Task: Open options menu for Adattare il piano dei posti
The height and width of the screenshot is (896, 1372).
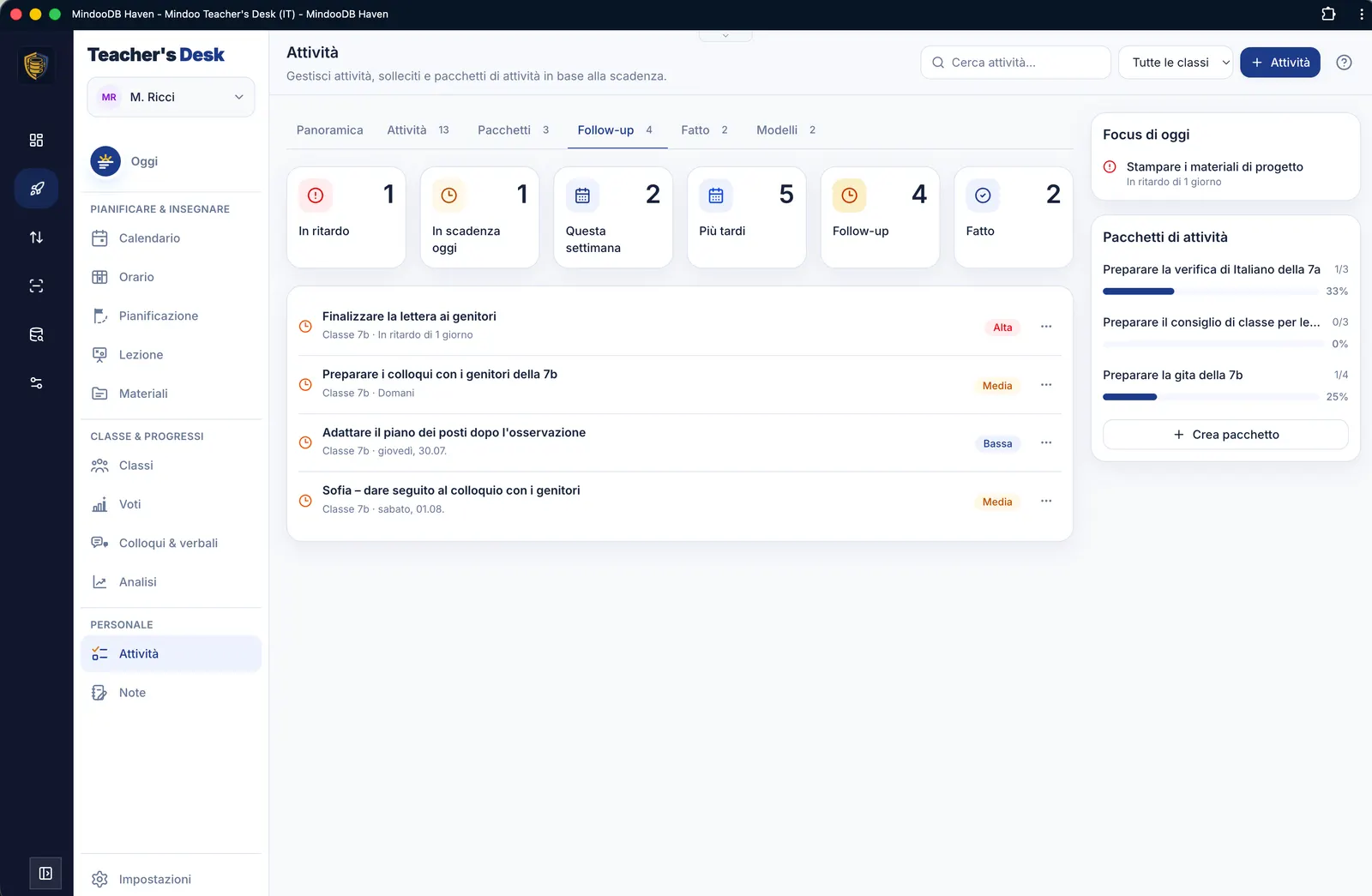Action: tap(1046, 442)
